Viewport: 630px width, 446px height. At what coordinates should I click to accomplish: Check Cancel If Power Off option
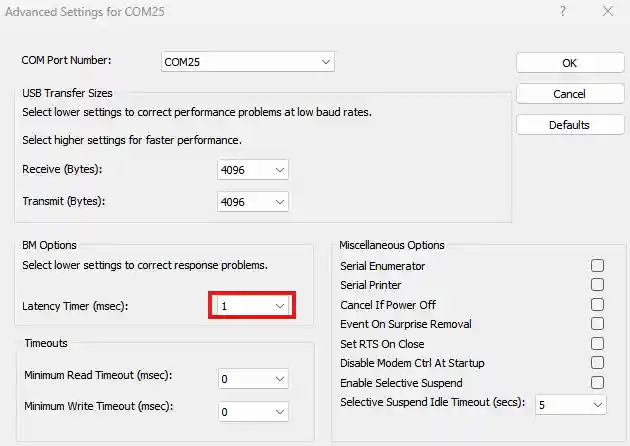[x=598, y=305]
